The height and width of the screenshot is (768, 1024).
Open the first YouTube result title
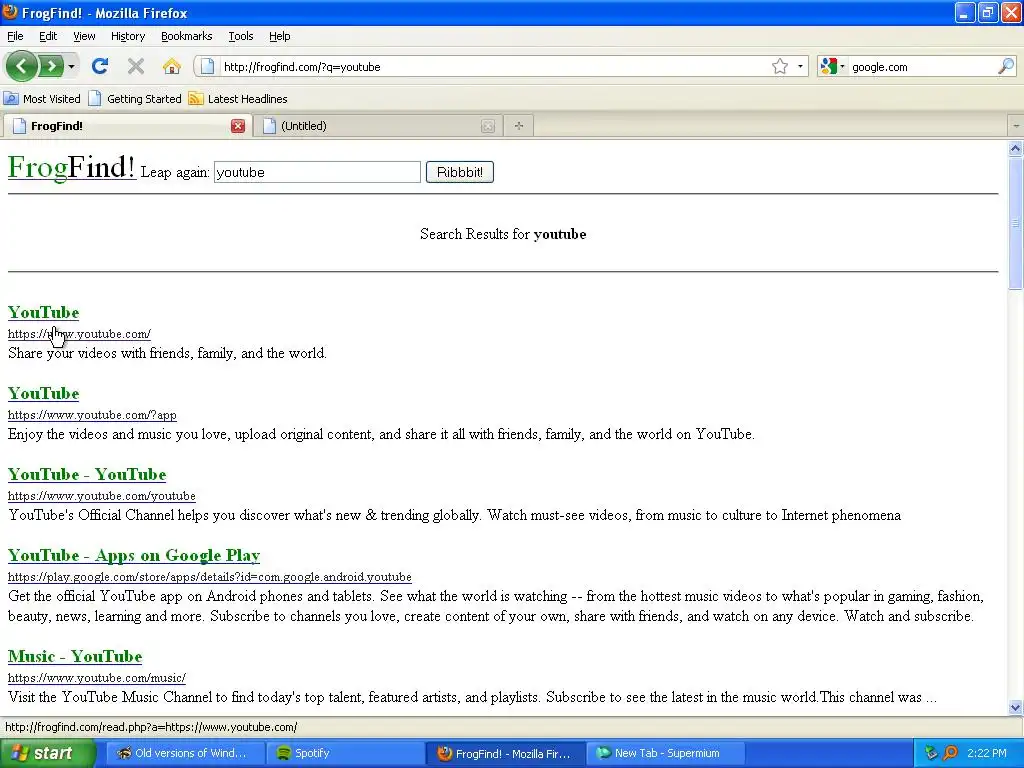pos(43,312)
